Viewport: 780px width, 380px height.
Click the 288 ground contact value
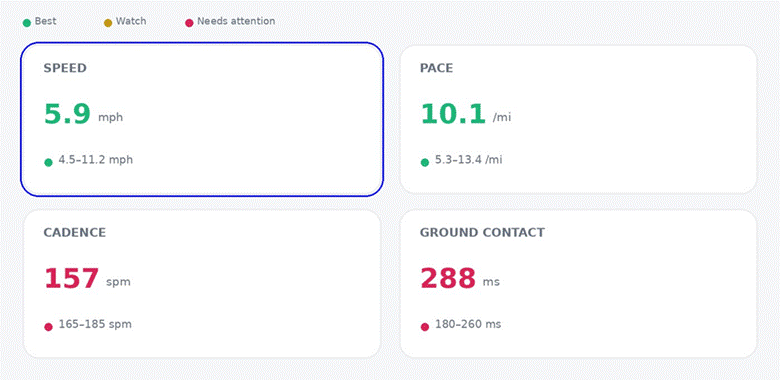click(x=448, y=279)
